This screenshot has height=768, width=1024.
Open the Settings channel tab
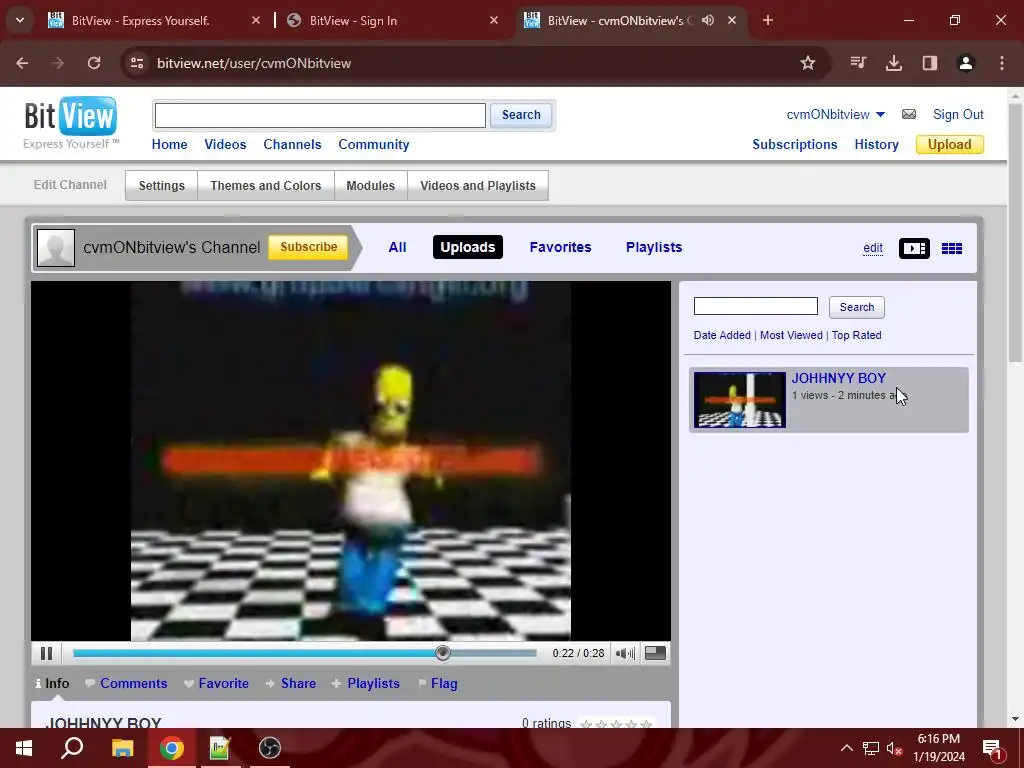point(161,185)
